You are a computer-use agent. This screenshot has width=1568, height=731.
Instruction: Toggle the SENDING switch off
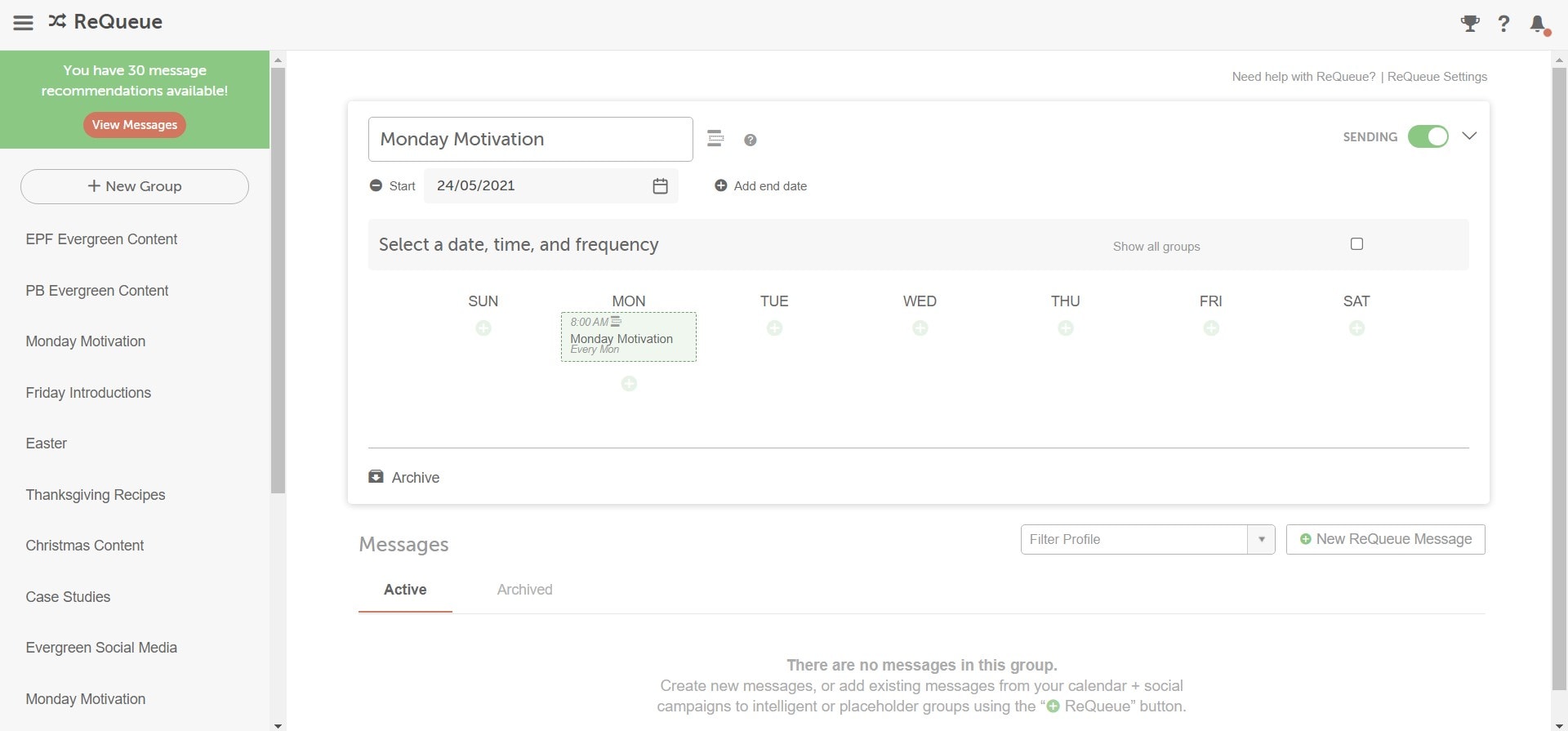coord(1428,136)
